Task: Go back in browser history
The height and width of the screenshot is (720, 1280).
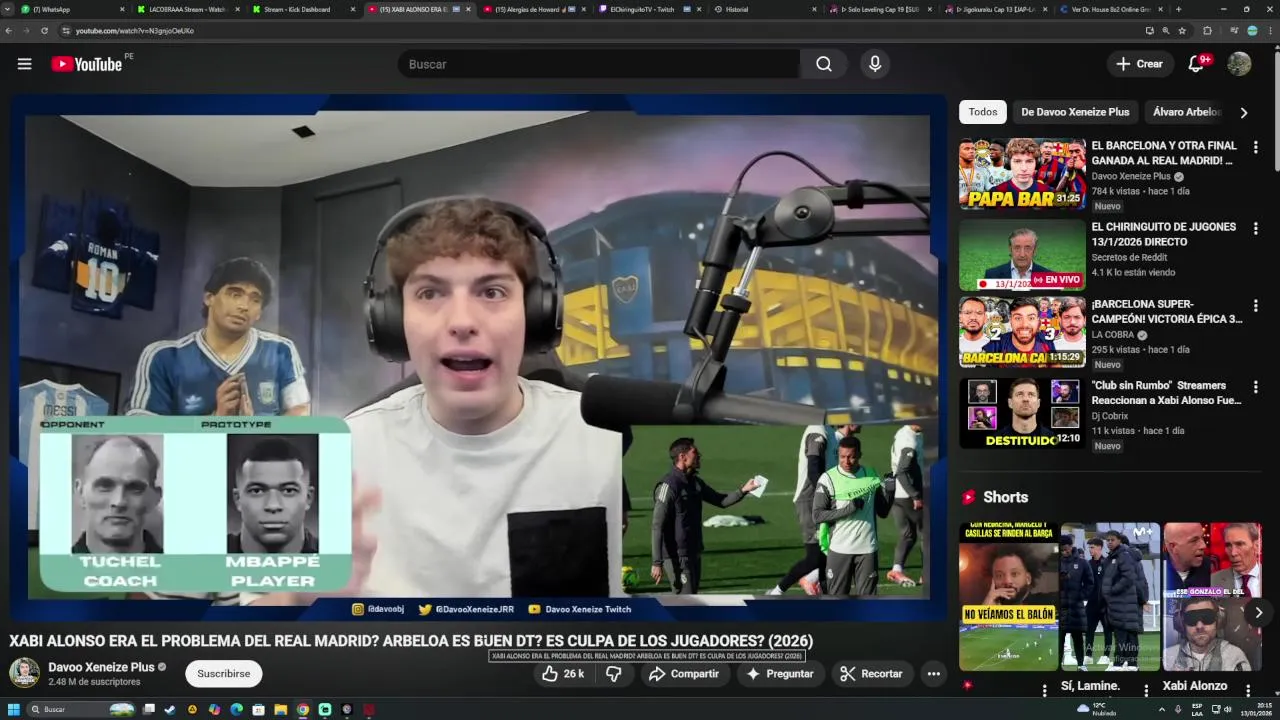Action: coord(10,31)
